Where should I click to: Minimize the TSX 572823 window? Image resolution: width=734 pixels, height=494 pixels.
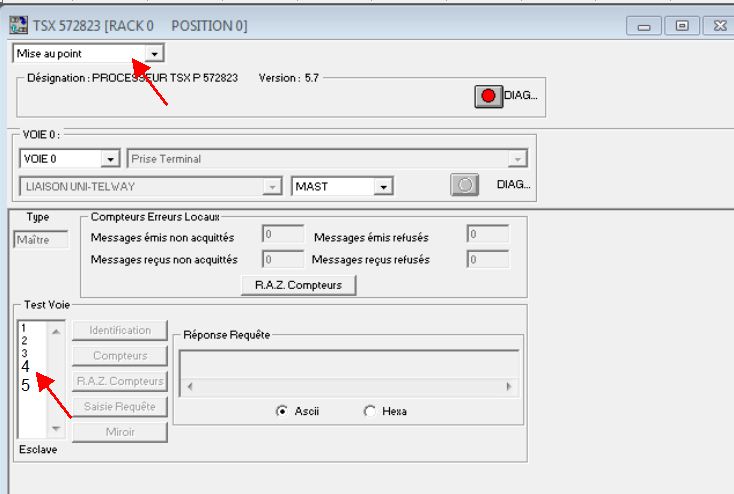tap(644, 26)
